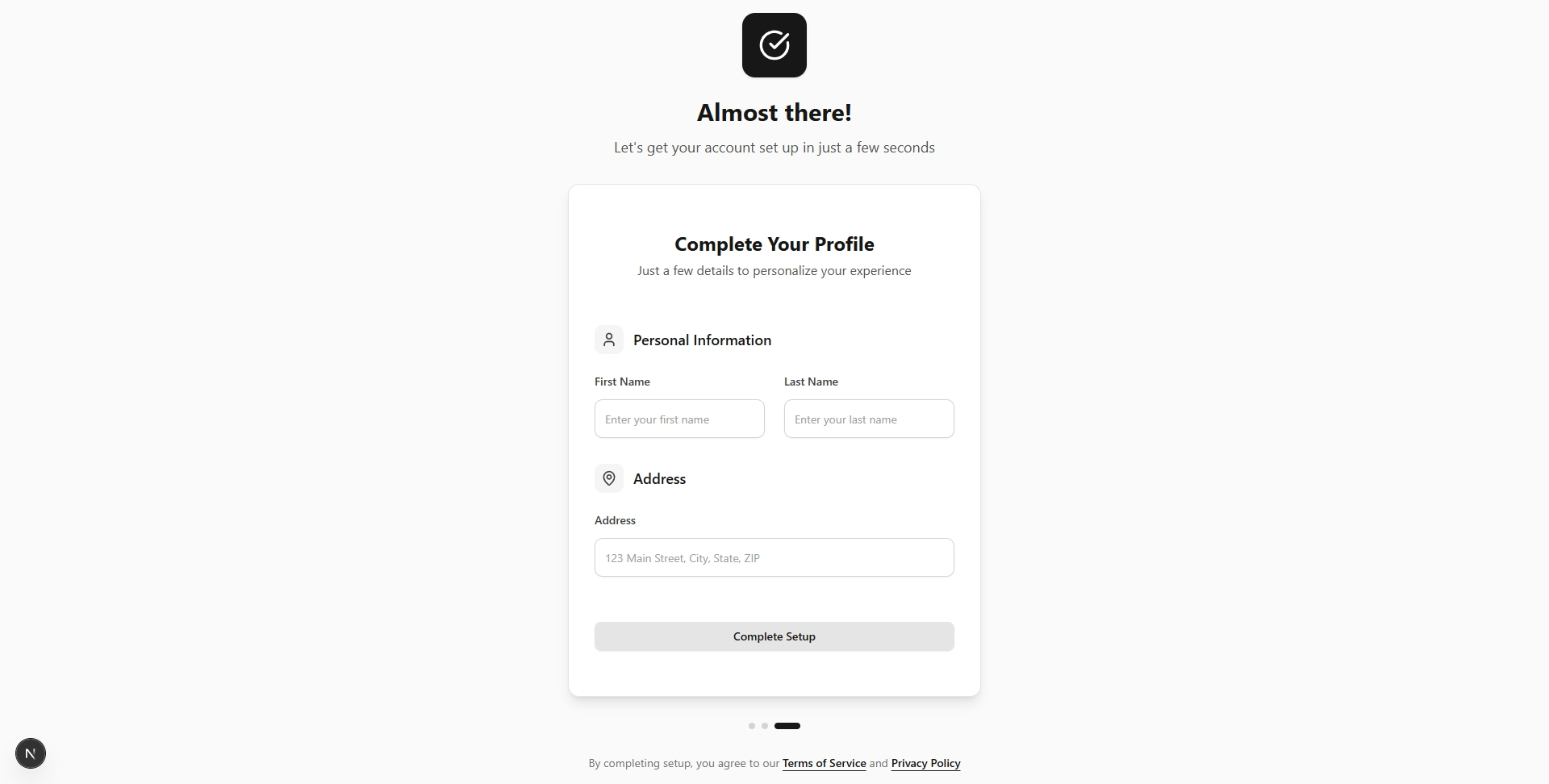Open the Terms of Service link
Viewport: 1549px width, 784px height.
click(x=824, y=763)
